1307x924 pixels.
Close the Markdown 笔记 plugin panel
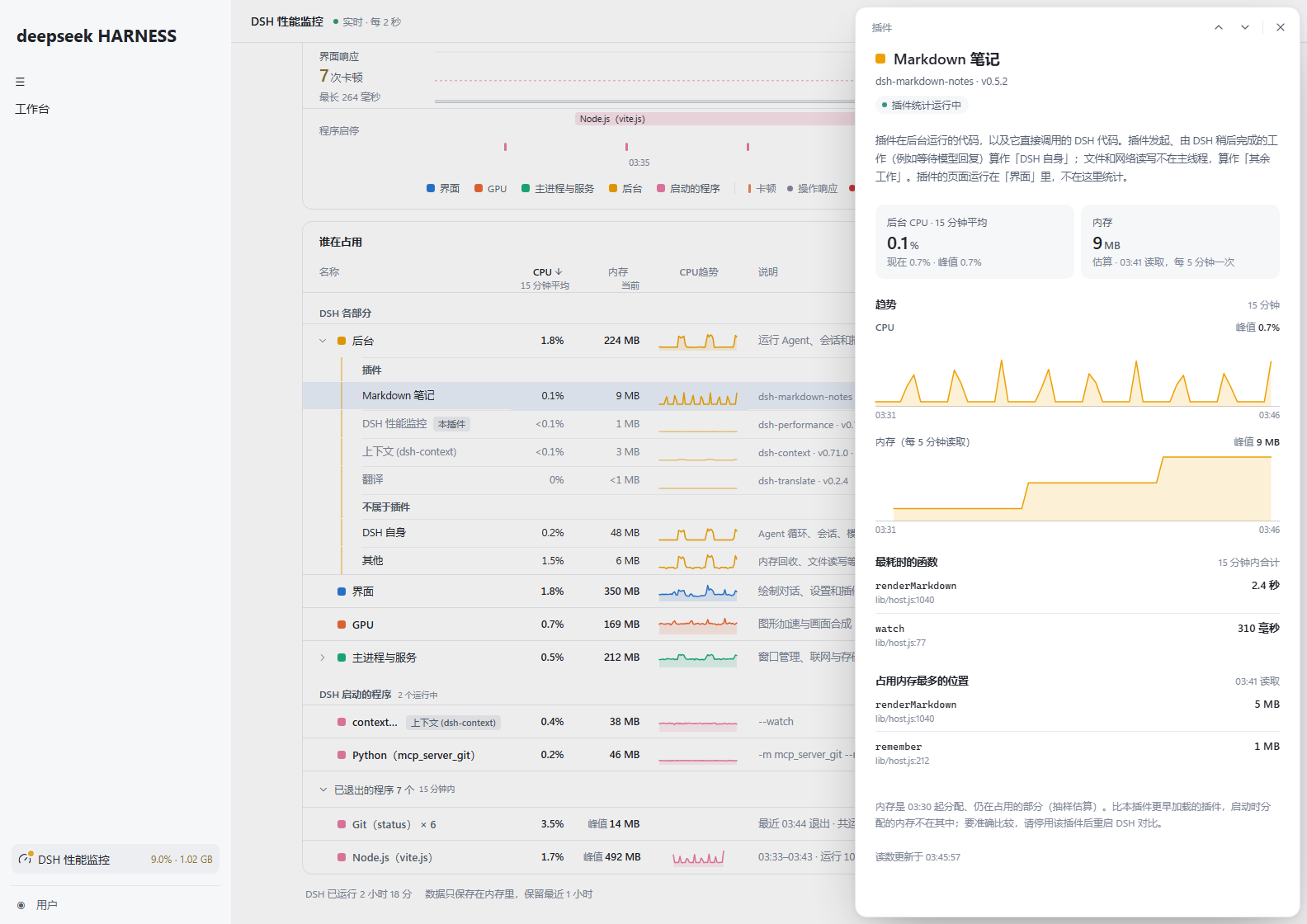(1281, 27)
